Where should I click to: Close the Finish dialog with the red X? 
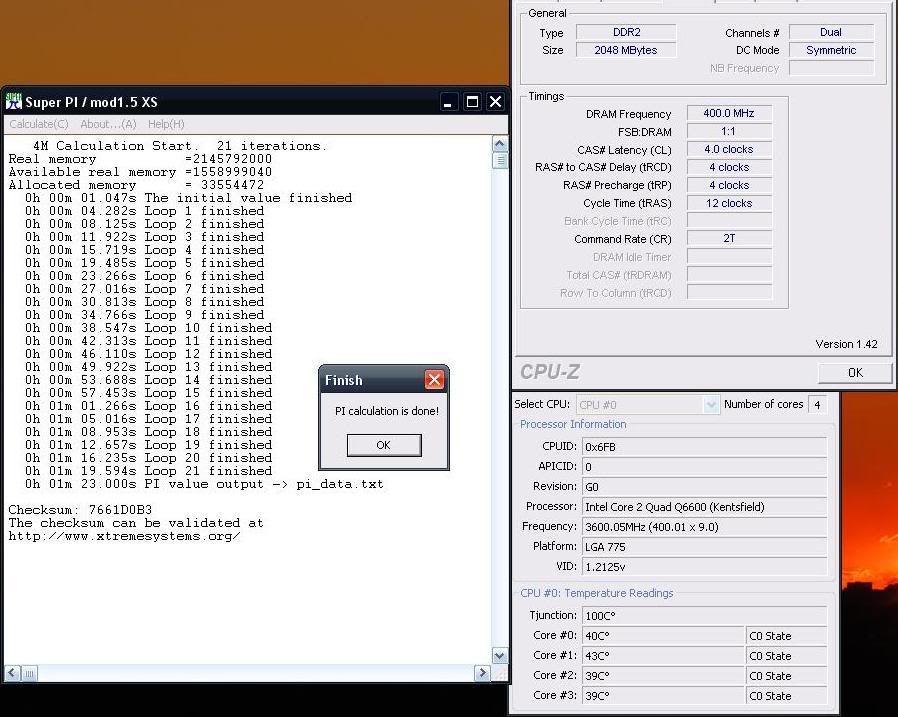click(x=434, y=380)
